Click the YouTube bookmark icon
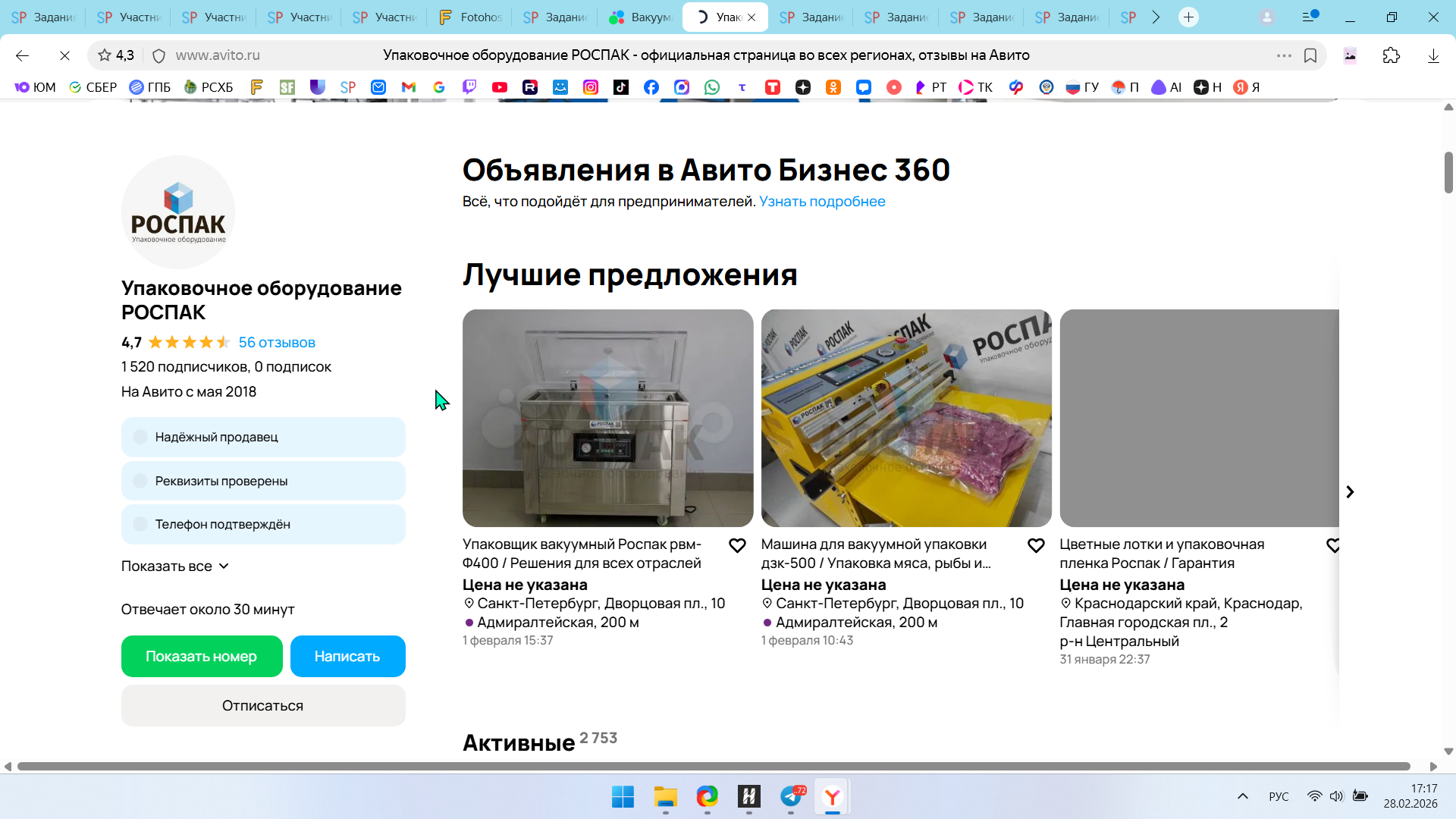The image size is (1456, 819). (x=500, y=87)
